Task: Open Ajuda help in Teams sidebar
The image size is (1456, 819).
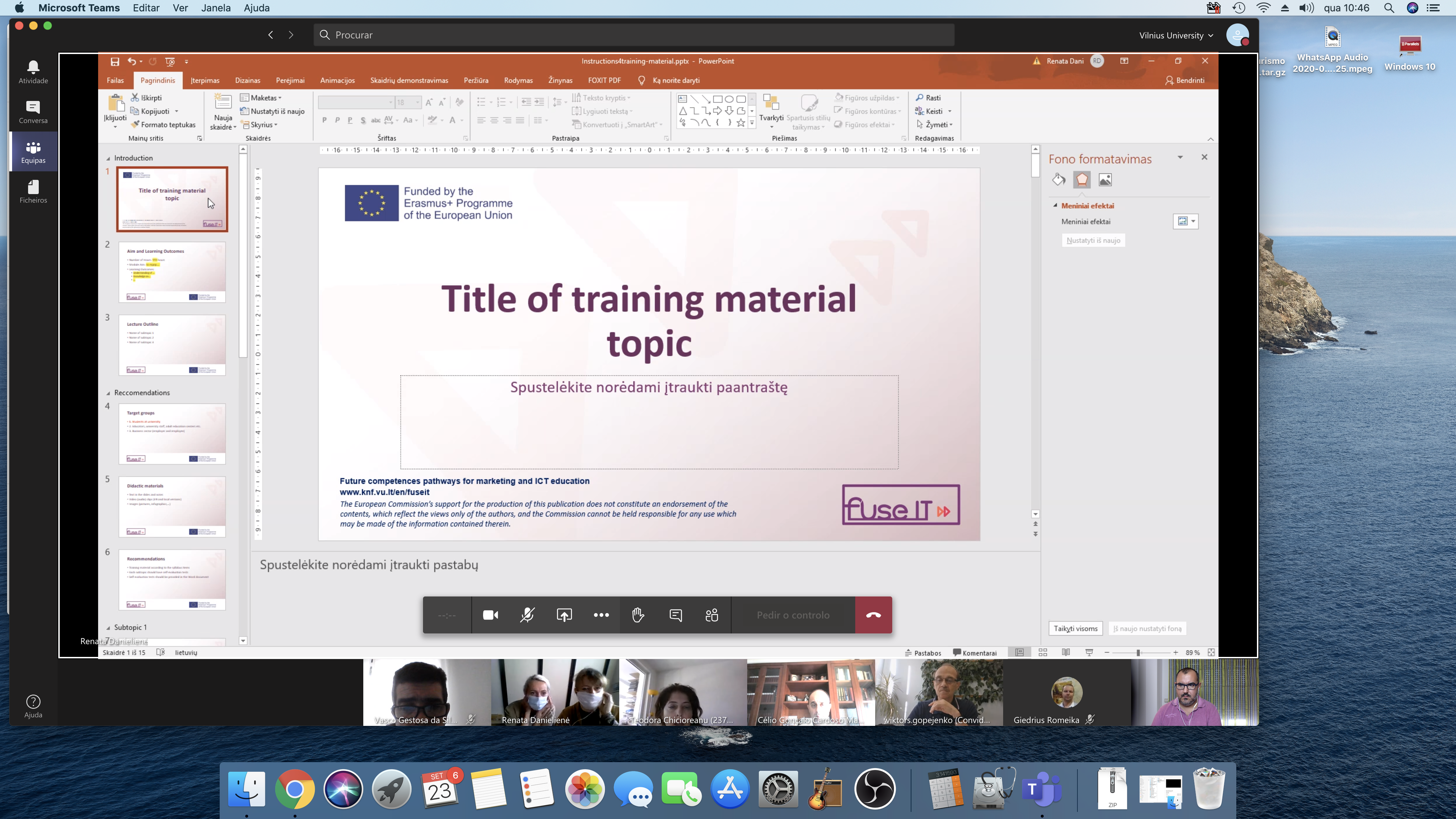Action: [33, 707]
